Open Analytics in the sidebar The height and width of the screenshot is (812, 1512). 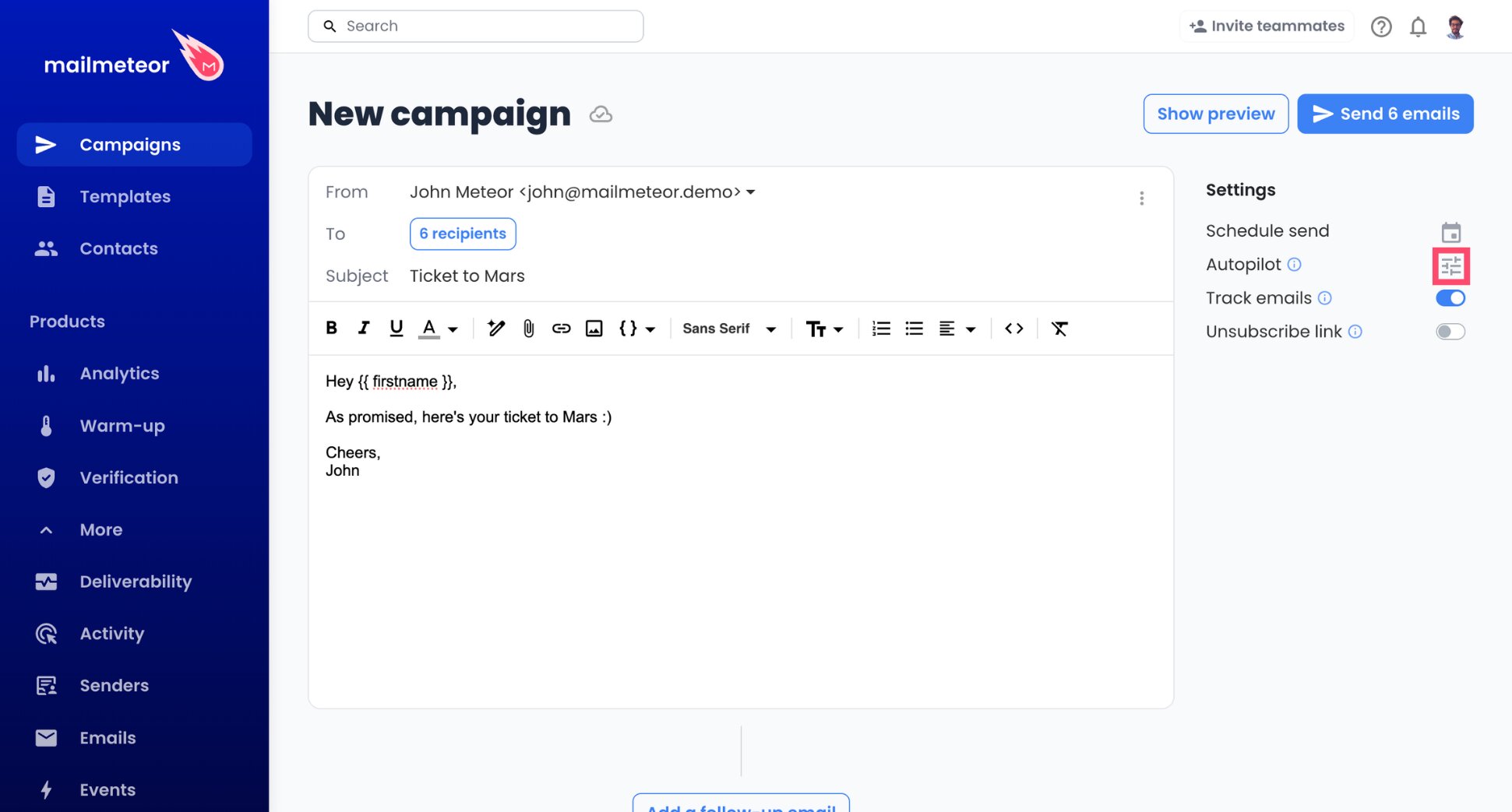[x=134, y=374]
